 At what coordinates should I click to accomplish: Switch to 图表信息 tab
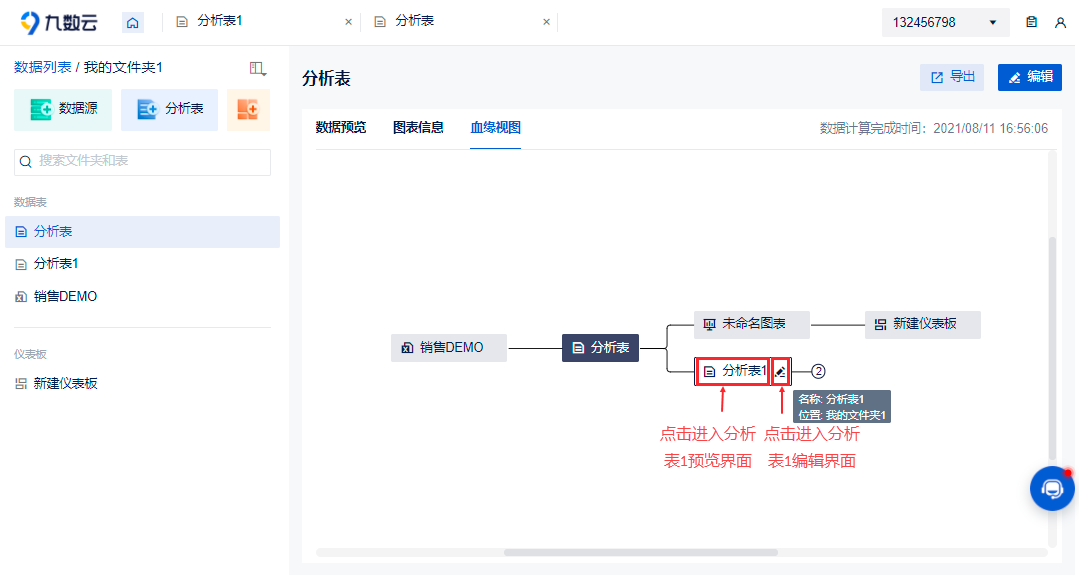(x=418, y=127)
